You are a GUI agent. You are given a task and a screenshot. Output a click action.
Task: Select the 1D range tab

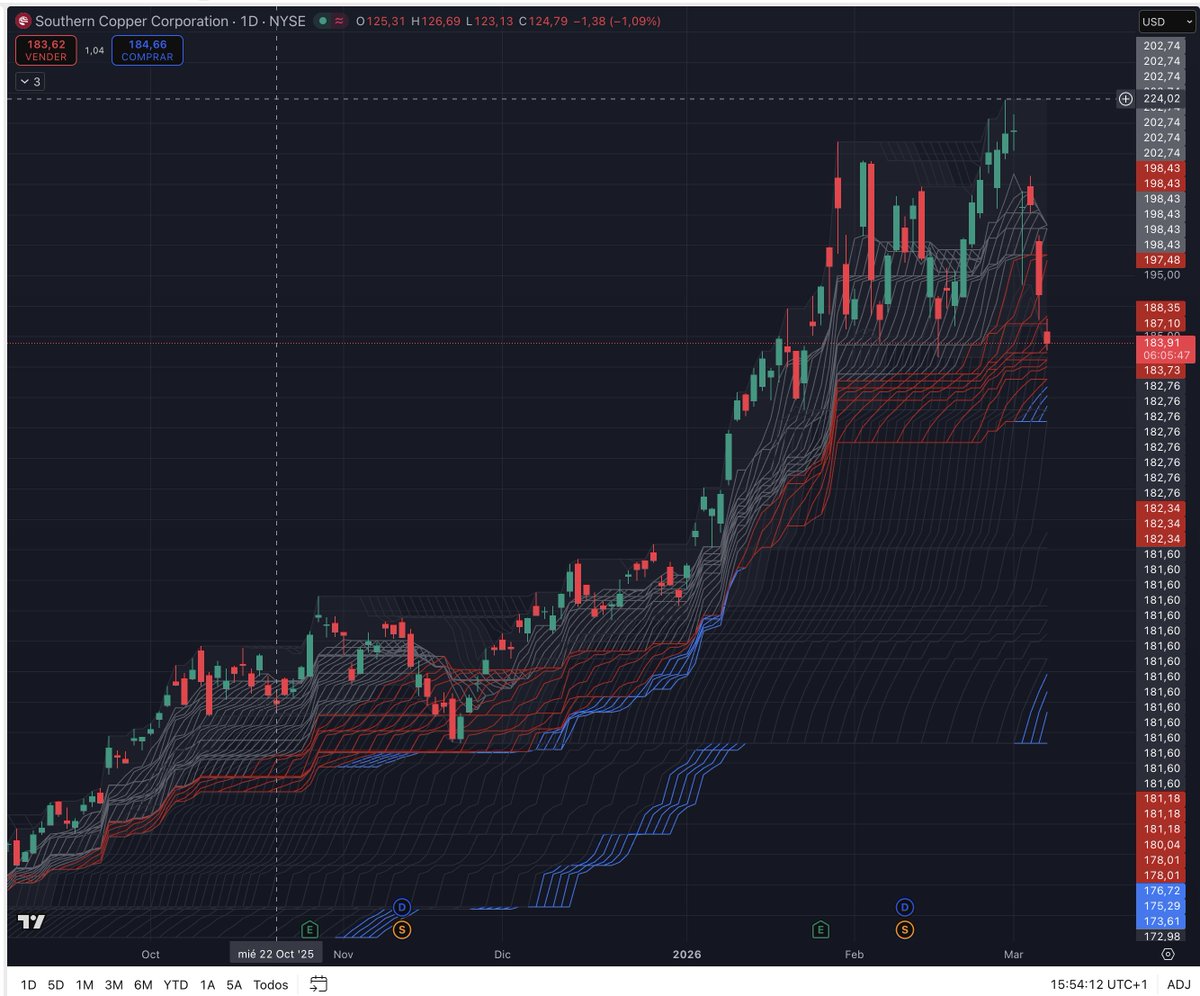point(28,985)
